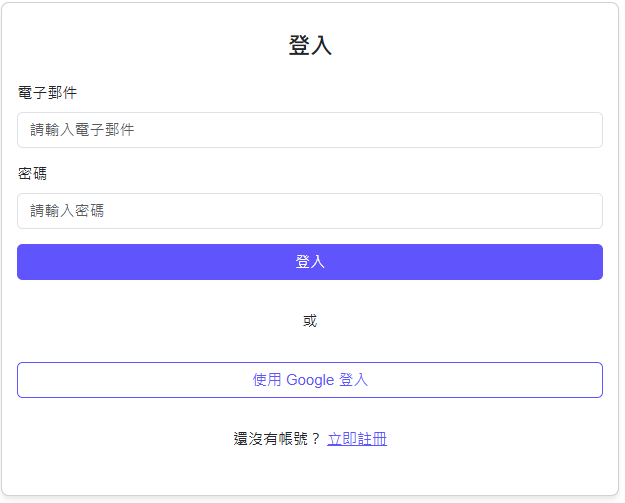Click the 或 divider text
Screen dimensions: 625x503
[310, 321]
